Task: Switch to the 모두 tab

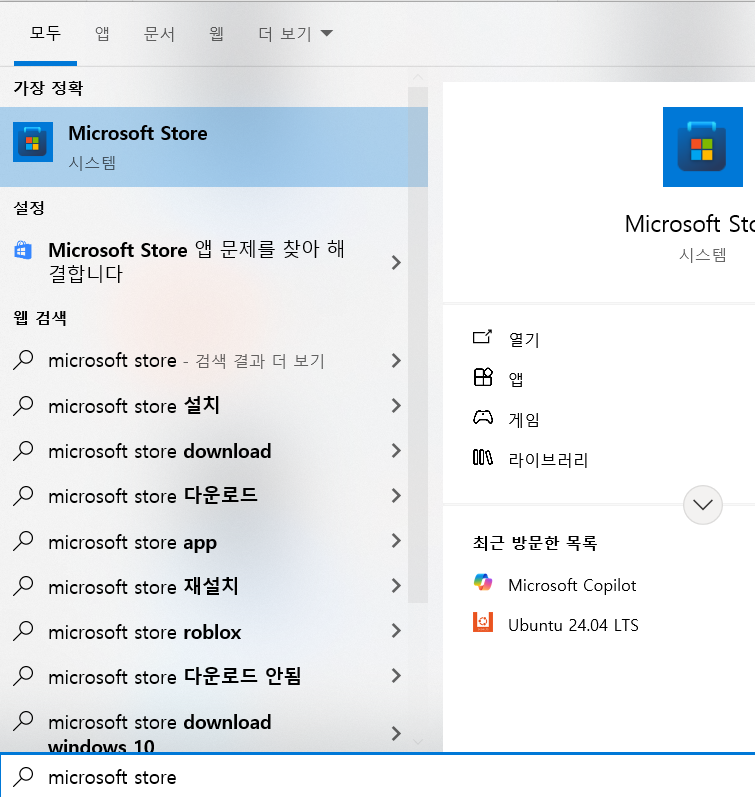Action: [x=45, y=34]
